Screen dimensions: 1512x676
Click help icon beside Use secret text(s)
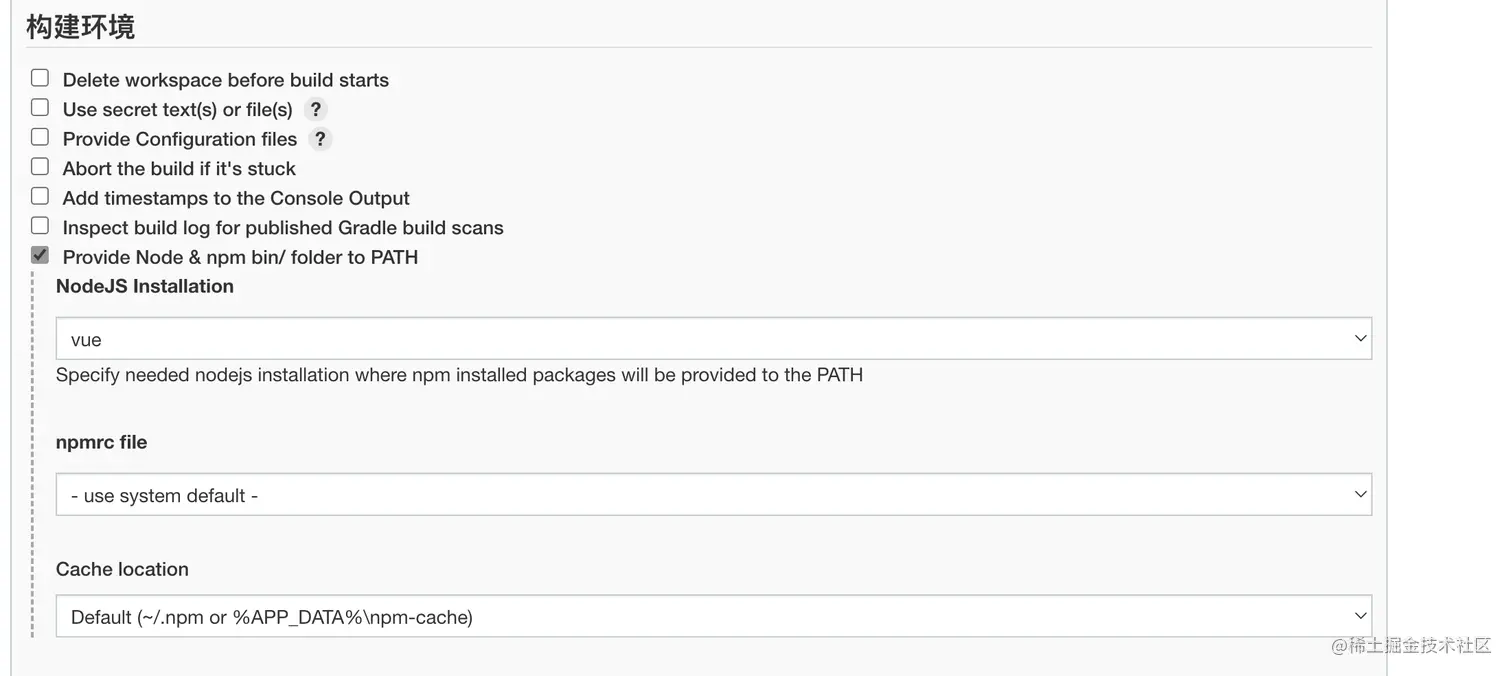tap(315, 109)
